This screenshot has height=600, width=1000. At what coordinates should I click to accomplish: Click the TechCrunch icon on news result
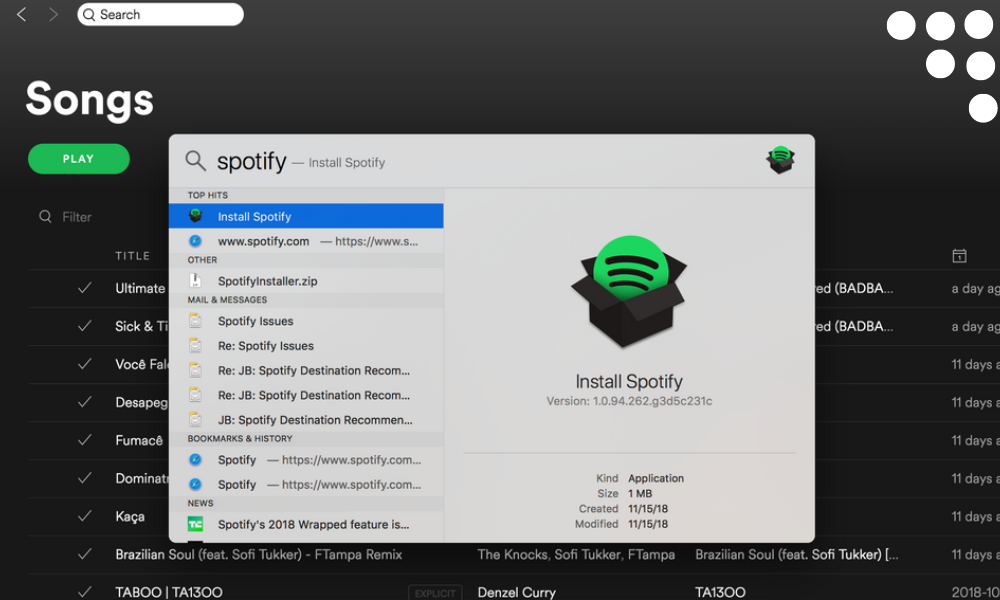coord(195,524)
